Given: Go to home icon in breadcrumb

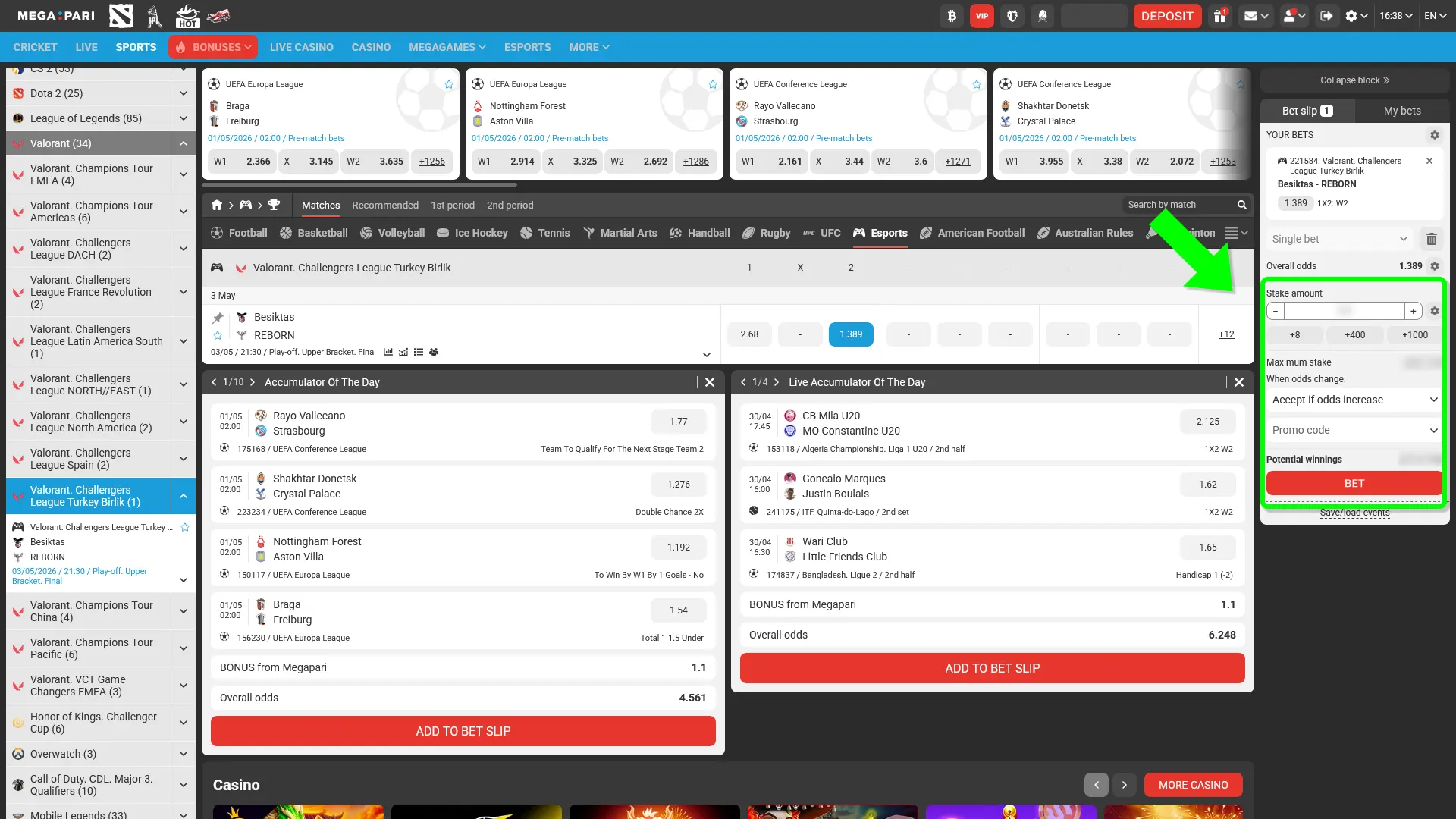Looking at the screenshot, I should coord(217,205).
